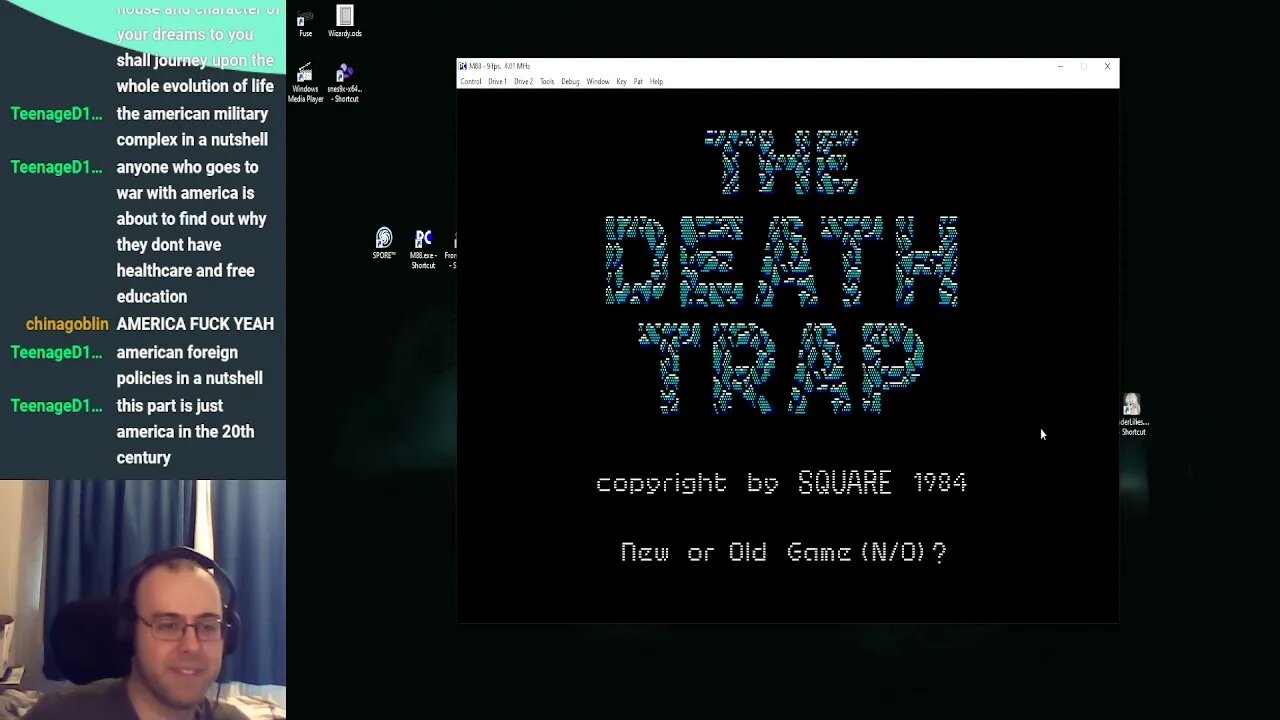Select the Windows Media Player desktop shortcut
Image resolution: width=1280 pixels, height=720 pixels.
point(305,84)
